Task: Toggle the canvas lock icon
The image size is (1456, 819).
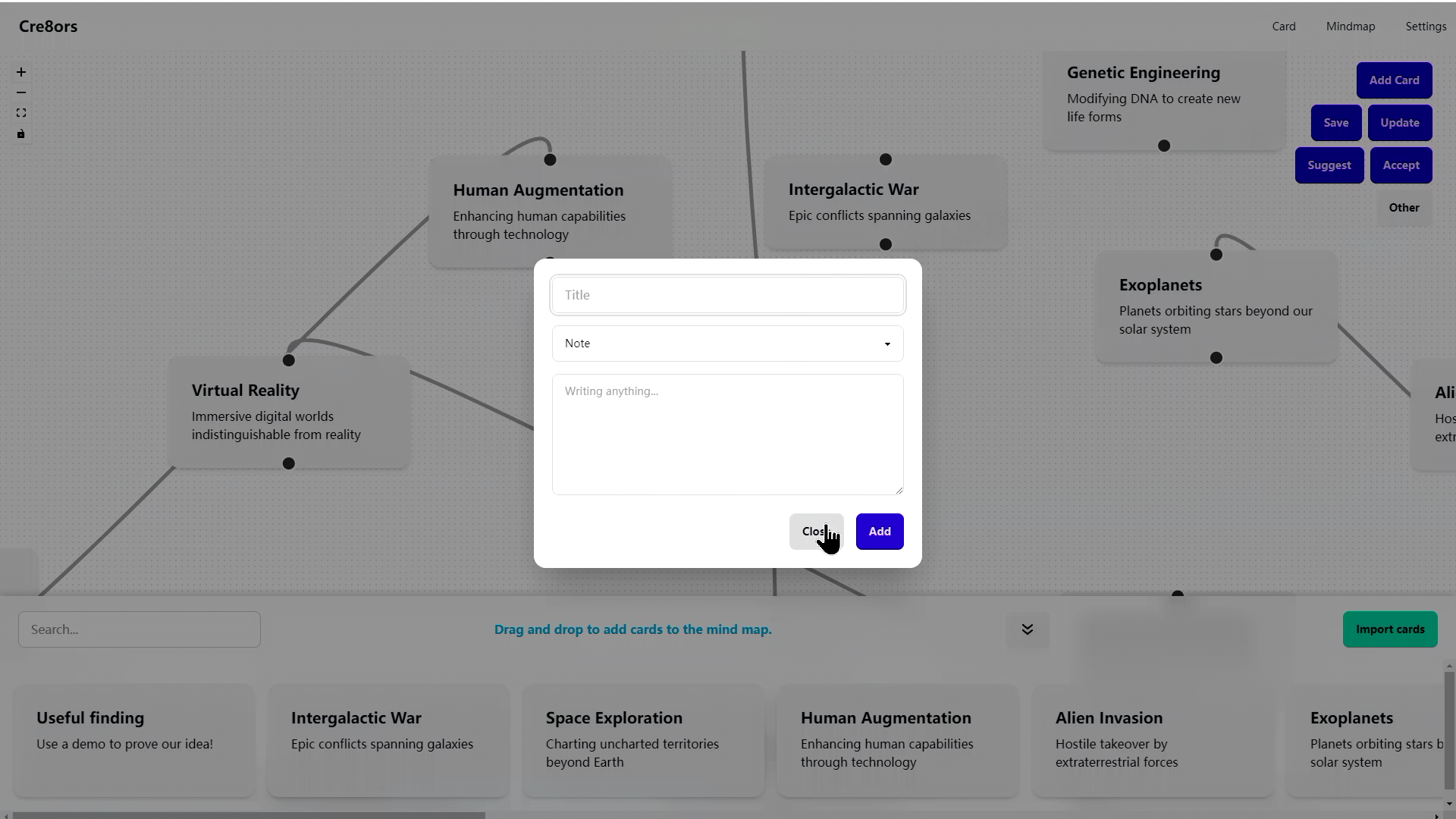Action: click(x=21, y=134)
